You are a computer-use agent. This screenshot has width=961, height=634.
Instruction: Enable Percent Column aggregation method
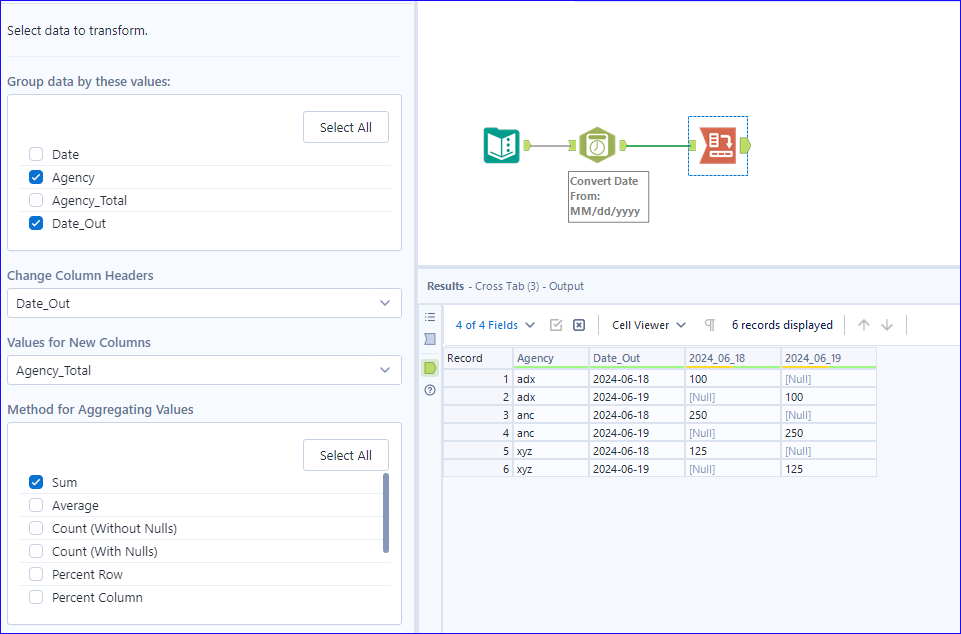[36, 597]
